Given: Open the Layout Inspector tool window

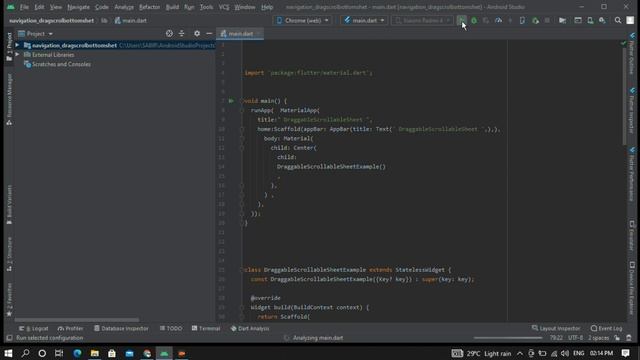Looking at the screenshot, I should [x=556, y=329].
